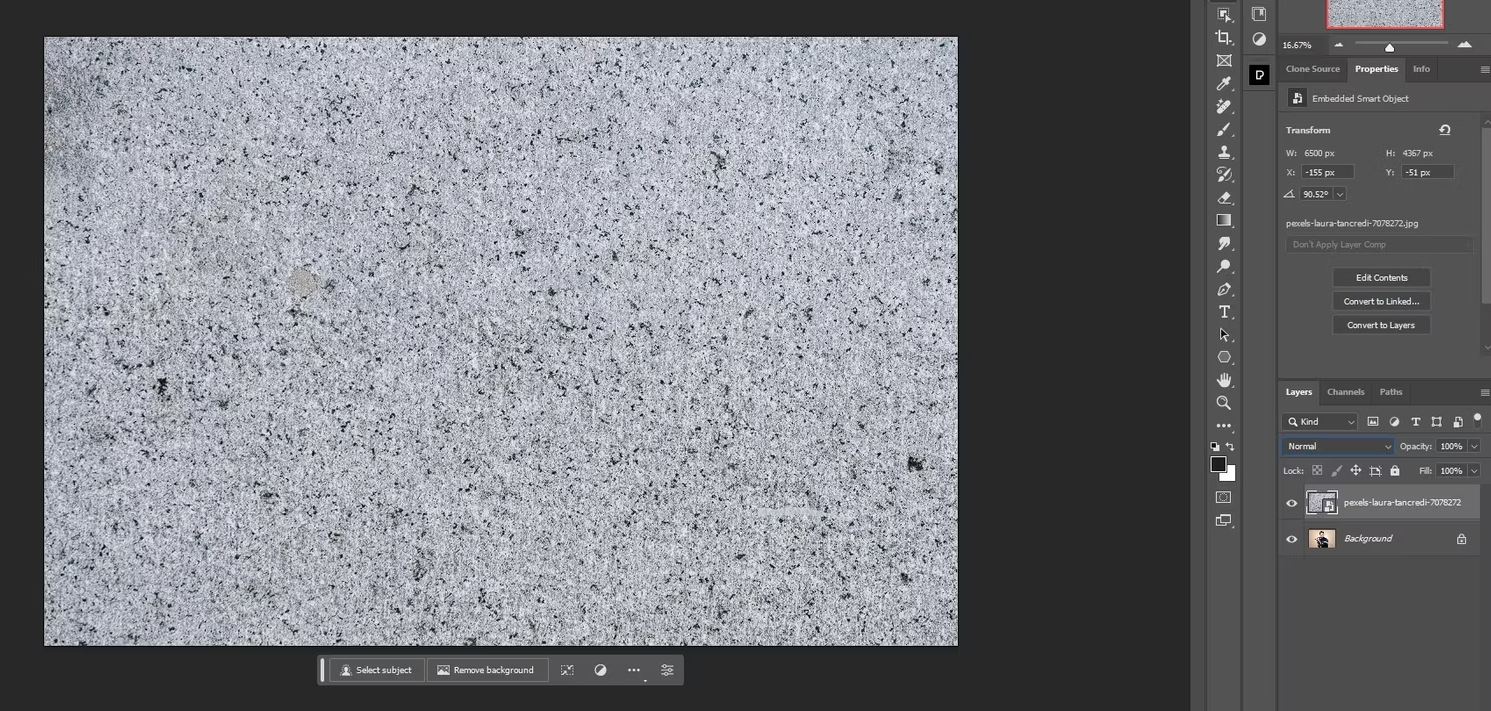Hide the Background layer

pos(1292,539)
